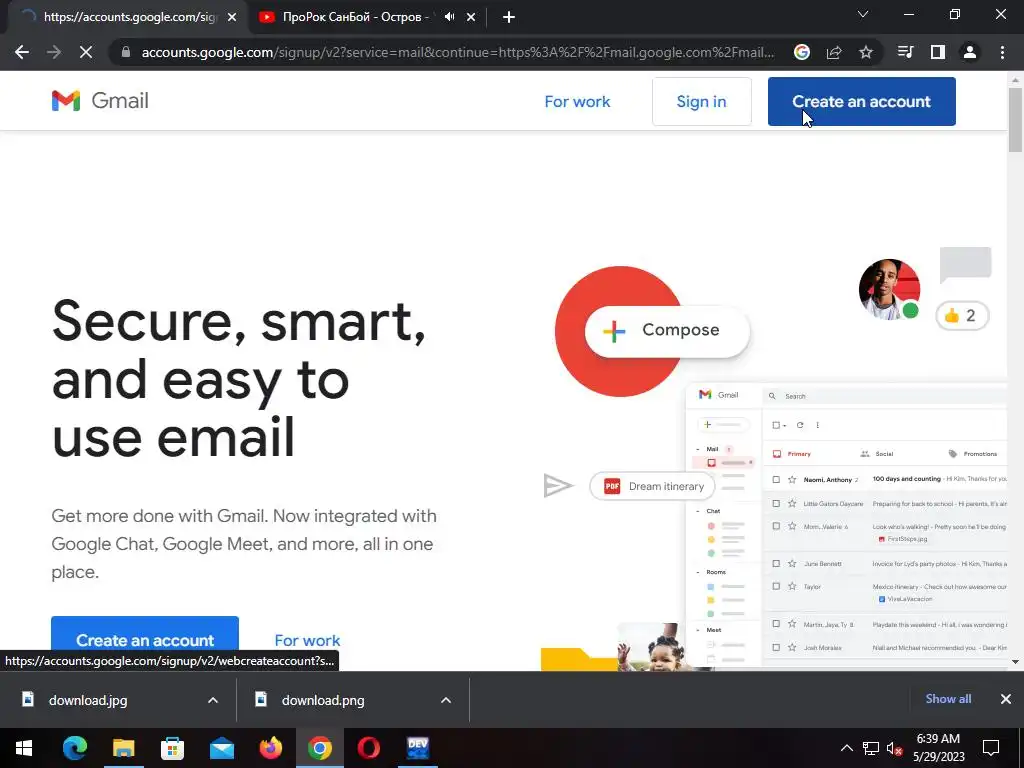Open File Explorer from the taskbar

(123, 748)
